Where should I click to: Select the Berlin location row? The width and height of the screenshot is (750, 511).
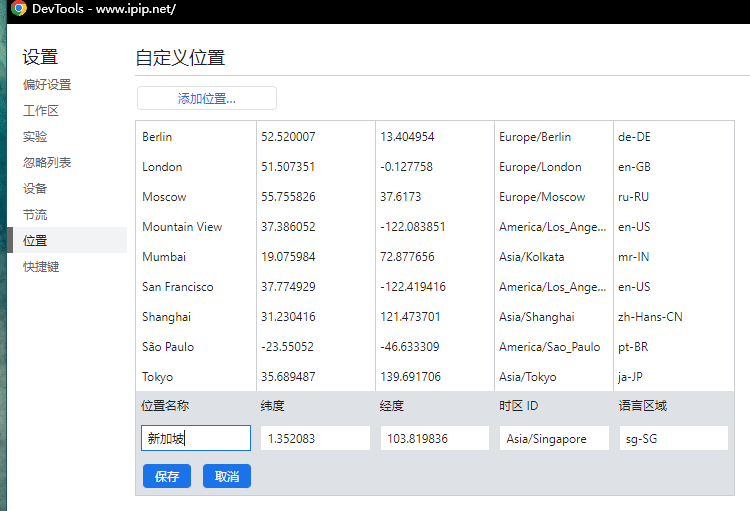click(x=158, y=137)
